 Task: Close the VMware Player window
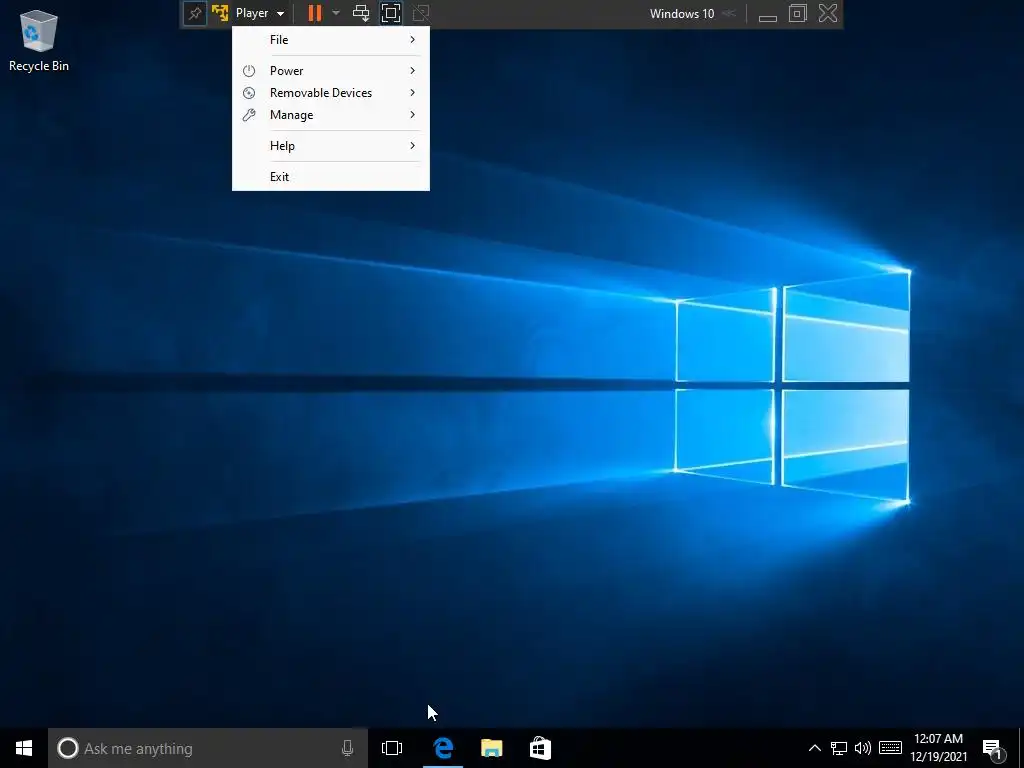click(828, 13)
